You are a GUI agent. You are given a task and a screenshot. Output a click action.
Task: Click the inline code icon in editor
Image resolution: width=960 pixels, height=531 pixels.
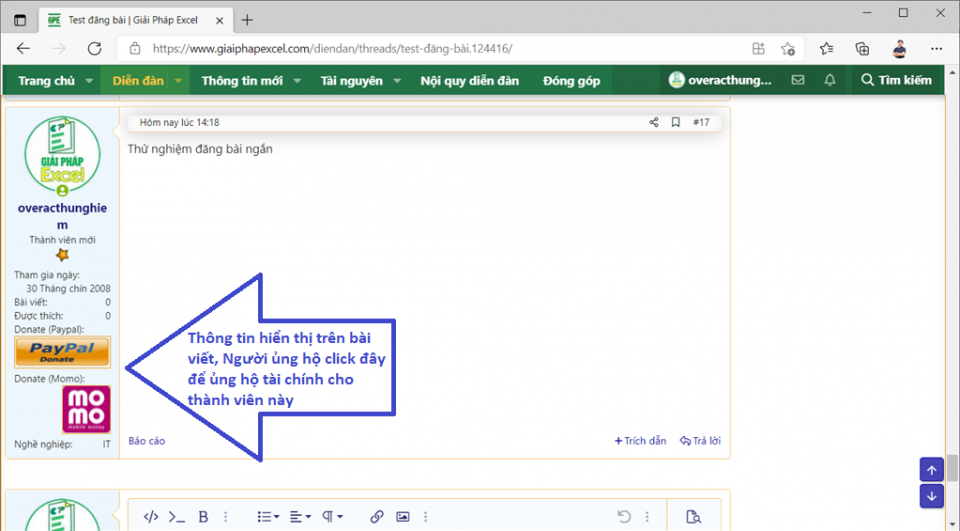pos(176,517)
